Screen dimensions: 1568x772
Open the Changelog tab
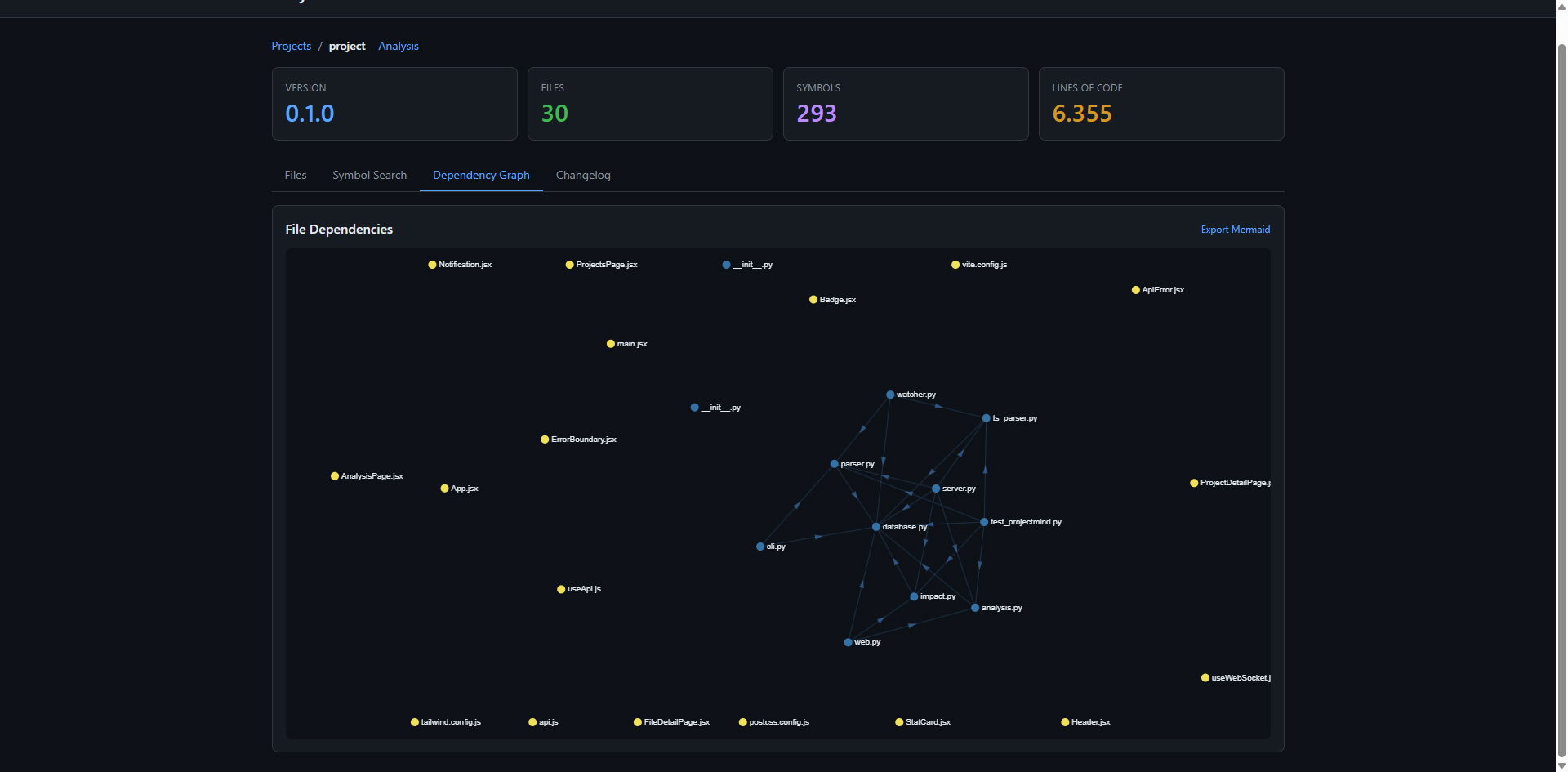583,176
